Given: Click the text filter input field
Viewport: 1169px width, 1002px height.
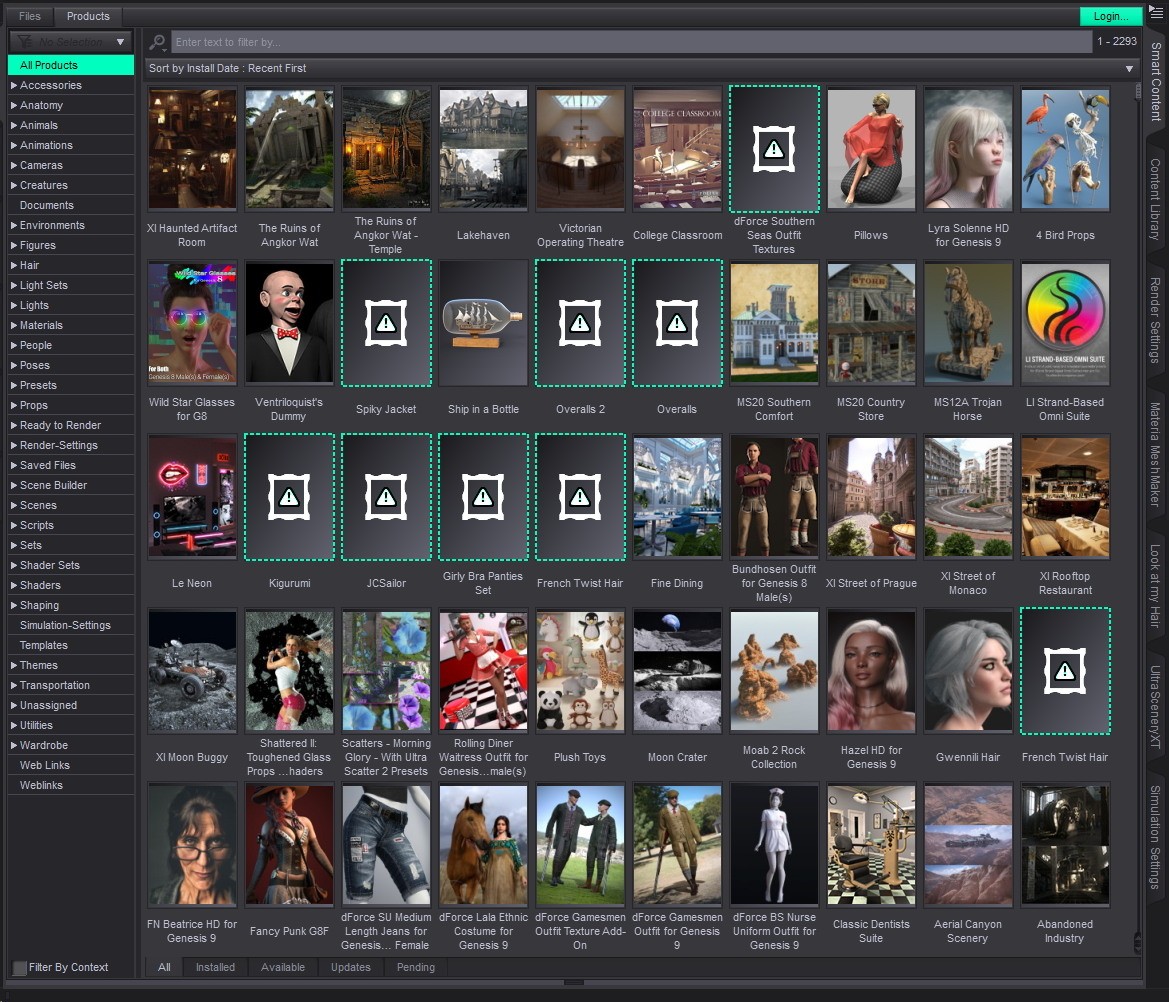Looking at the screenshot, I should (x=631, y=42).
